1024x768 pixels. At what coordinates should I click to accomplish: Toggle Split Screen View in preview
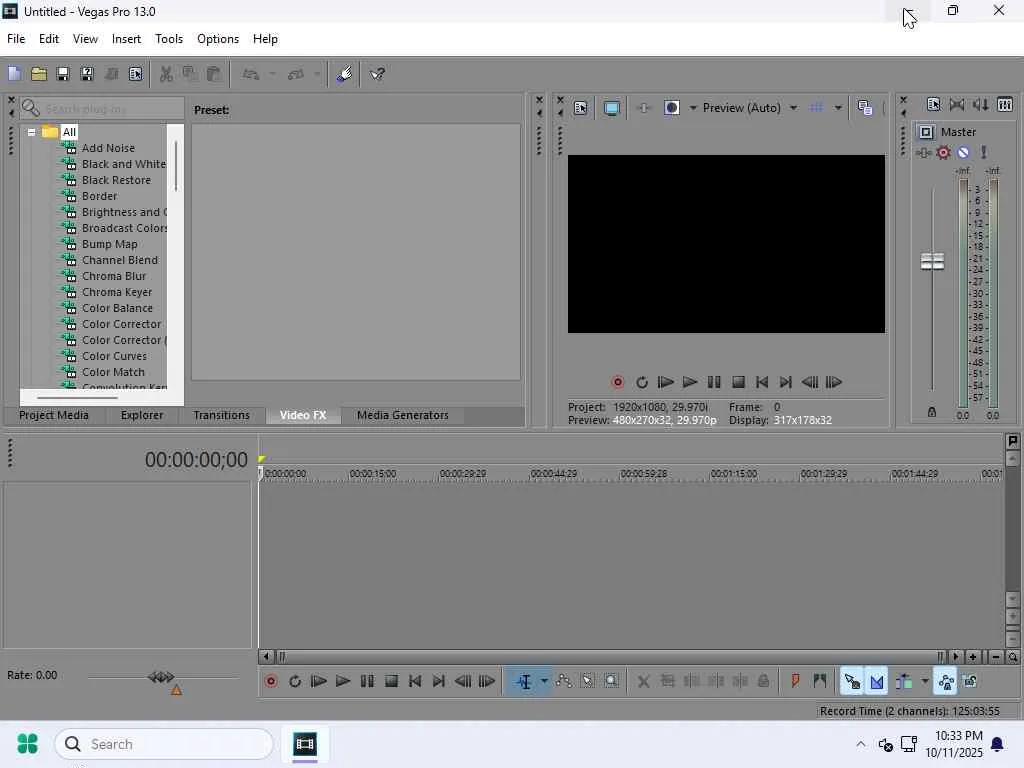click(671, 108)
